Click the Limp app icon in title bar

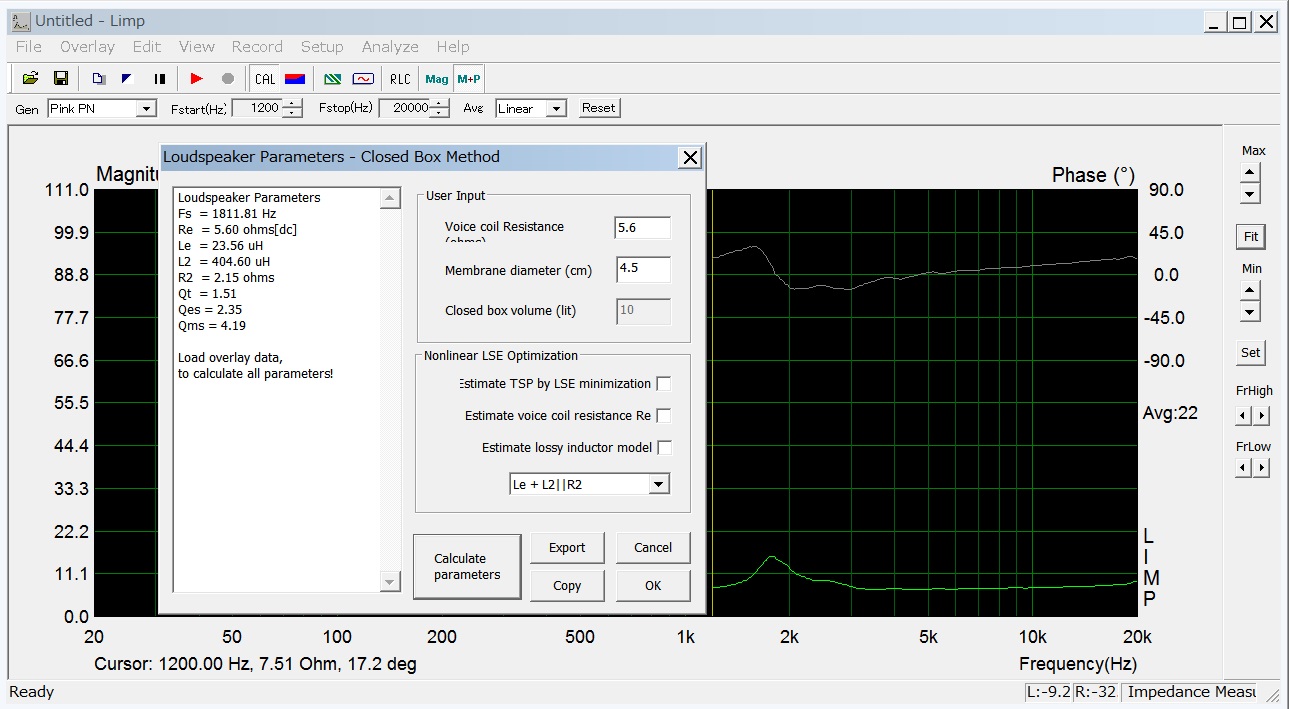(21, 20)
